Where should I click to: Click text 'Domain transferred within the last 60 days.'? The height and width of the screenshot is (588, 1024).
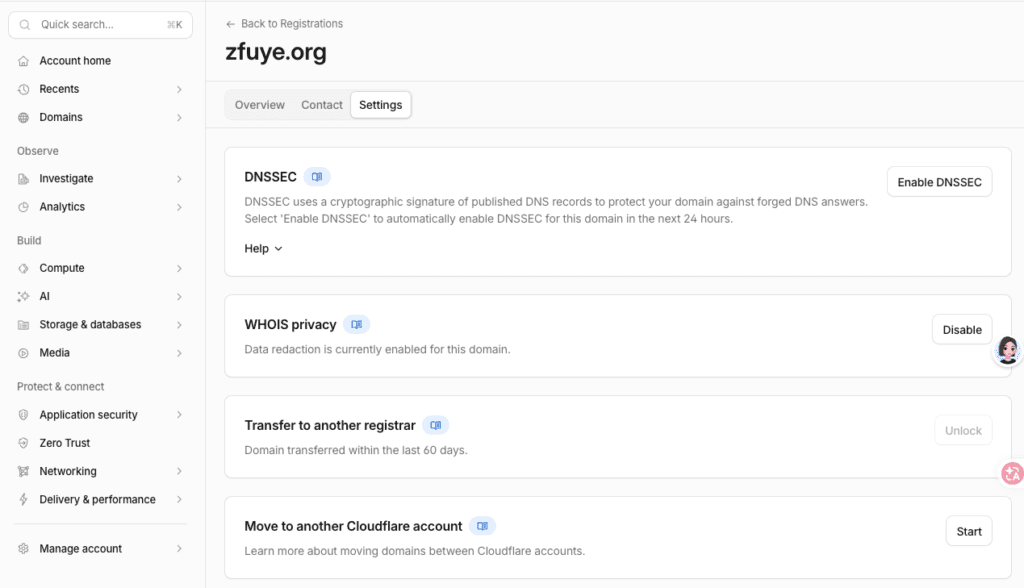pos(356,450)
